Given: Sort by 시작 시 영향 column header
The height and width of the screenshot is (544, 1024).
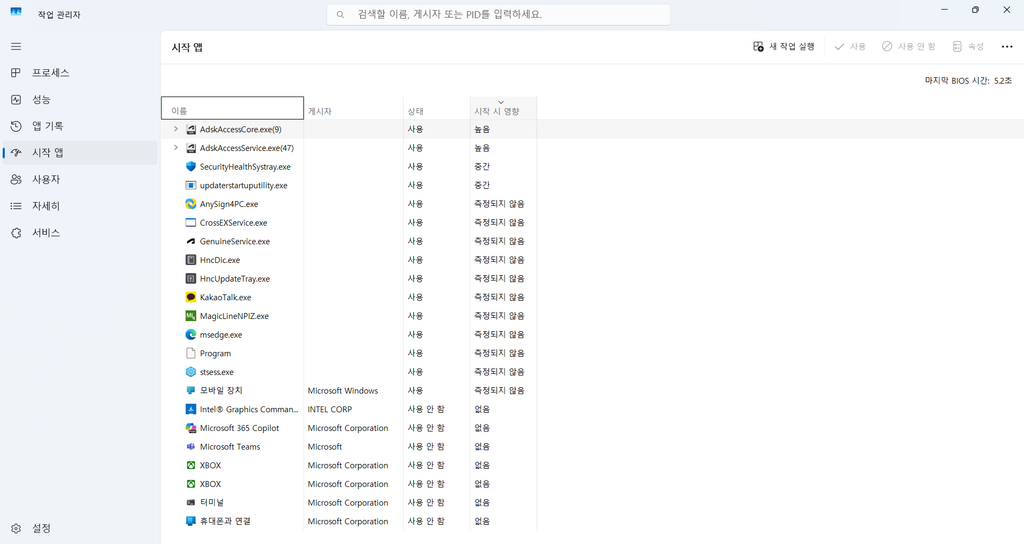Looking at the screenshot, I should pos(503,108).
